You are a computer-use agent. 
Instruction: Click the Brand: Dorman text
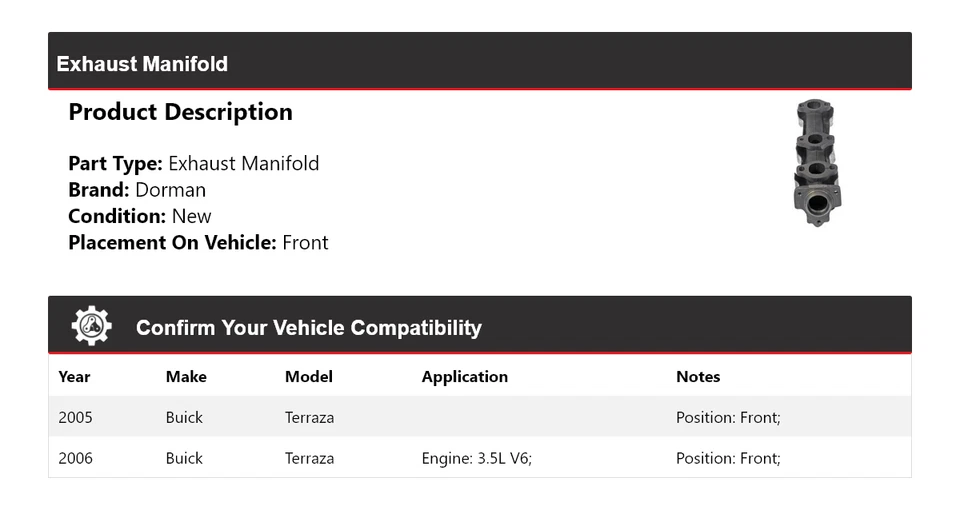click(x=137, y=190)
